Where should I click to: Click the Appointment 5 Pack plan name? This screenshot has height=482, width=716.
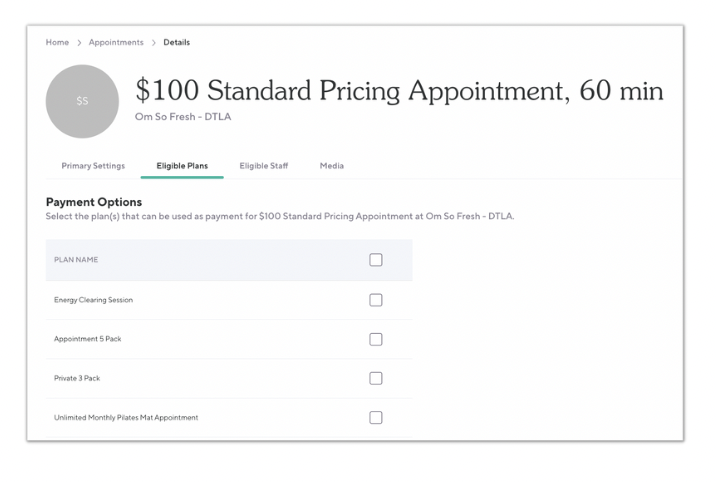pos(87,339)
